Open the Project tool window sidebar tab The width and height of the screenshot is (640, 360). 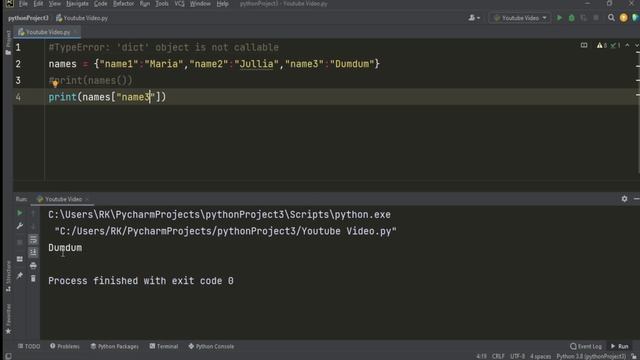point(8,42)
